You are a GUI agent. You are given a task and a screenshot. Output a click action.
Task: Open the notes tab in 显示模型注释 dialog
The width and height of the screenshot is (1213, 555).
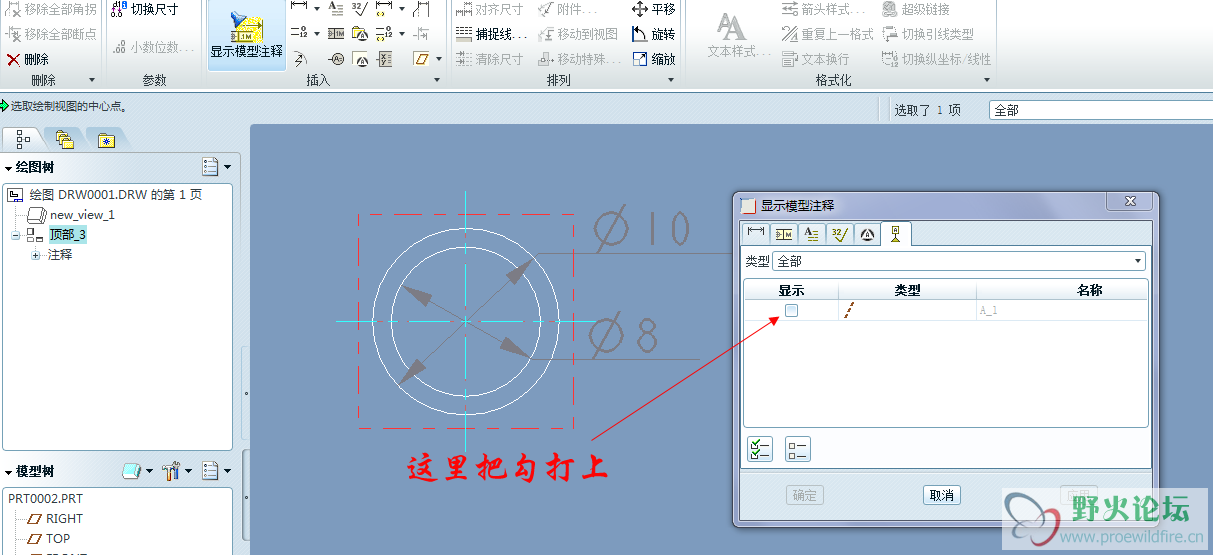[x=812, y=234]
